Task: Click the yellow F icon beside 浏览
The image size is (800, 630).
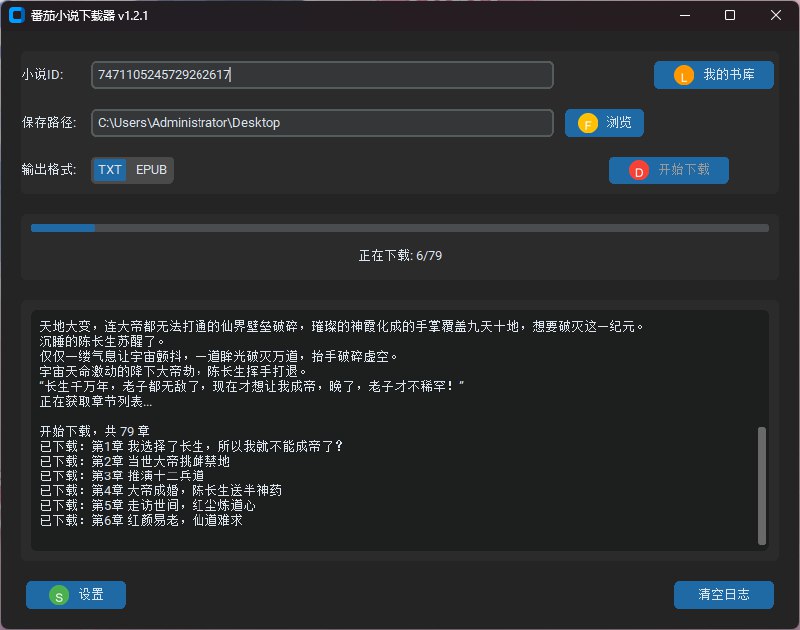Action: 588,123
